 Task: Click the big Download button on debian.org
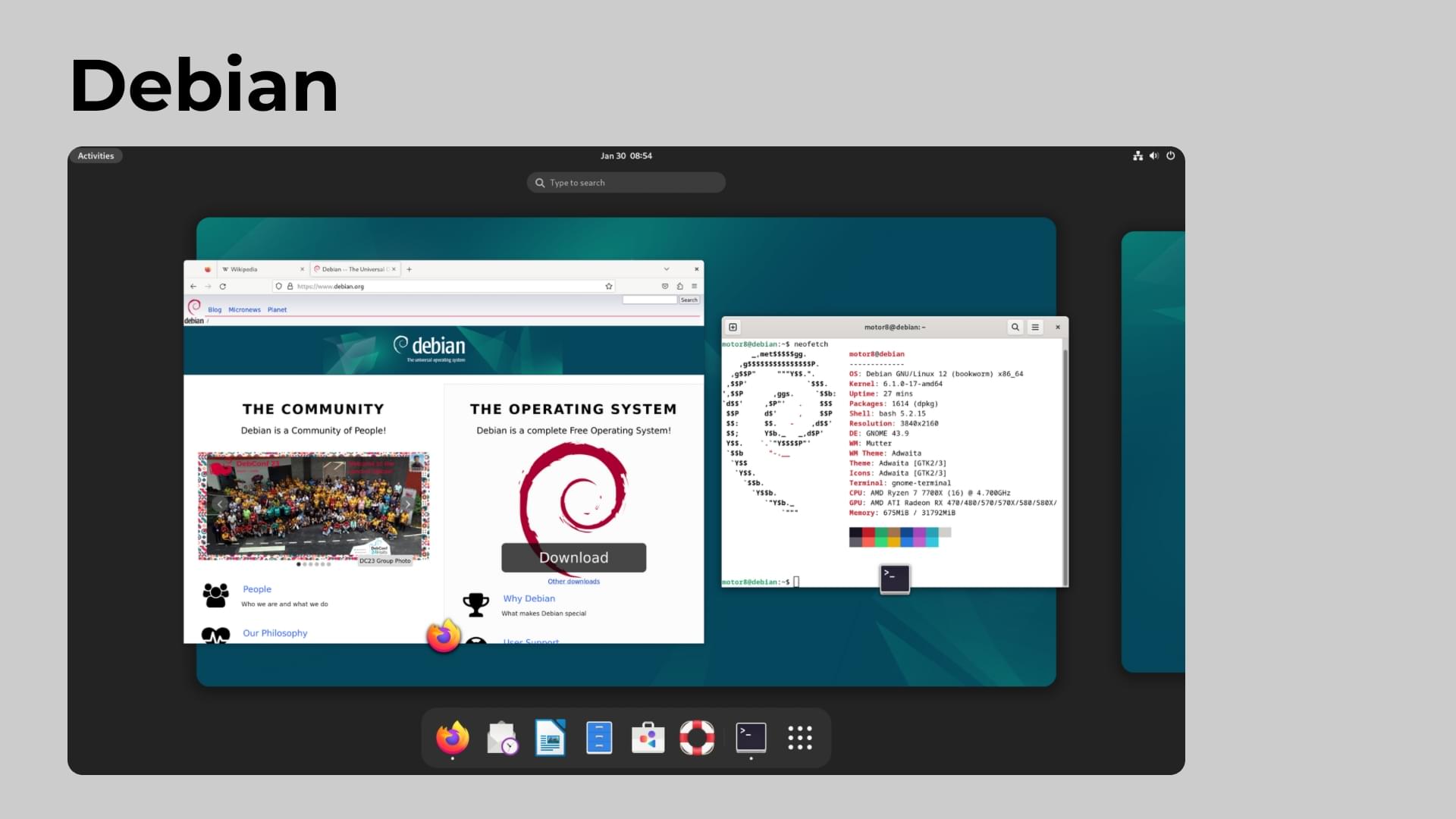[573, 557]
